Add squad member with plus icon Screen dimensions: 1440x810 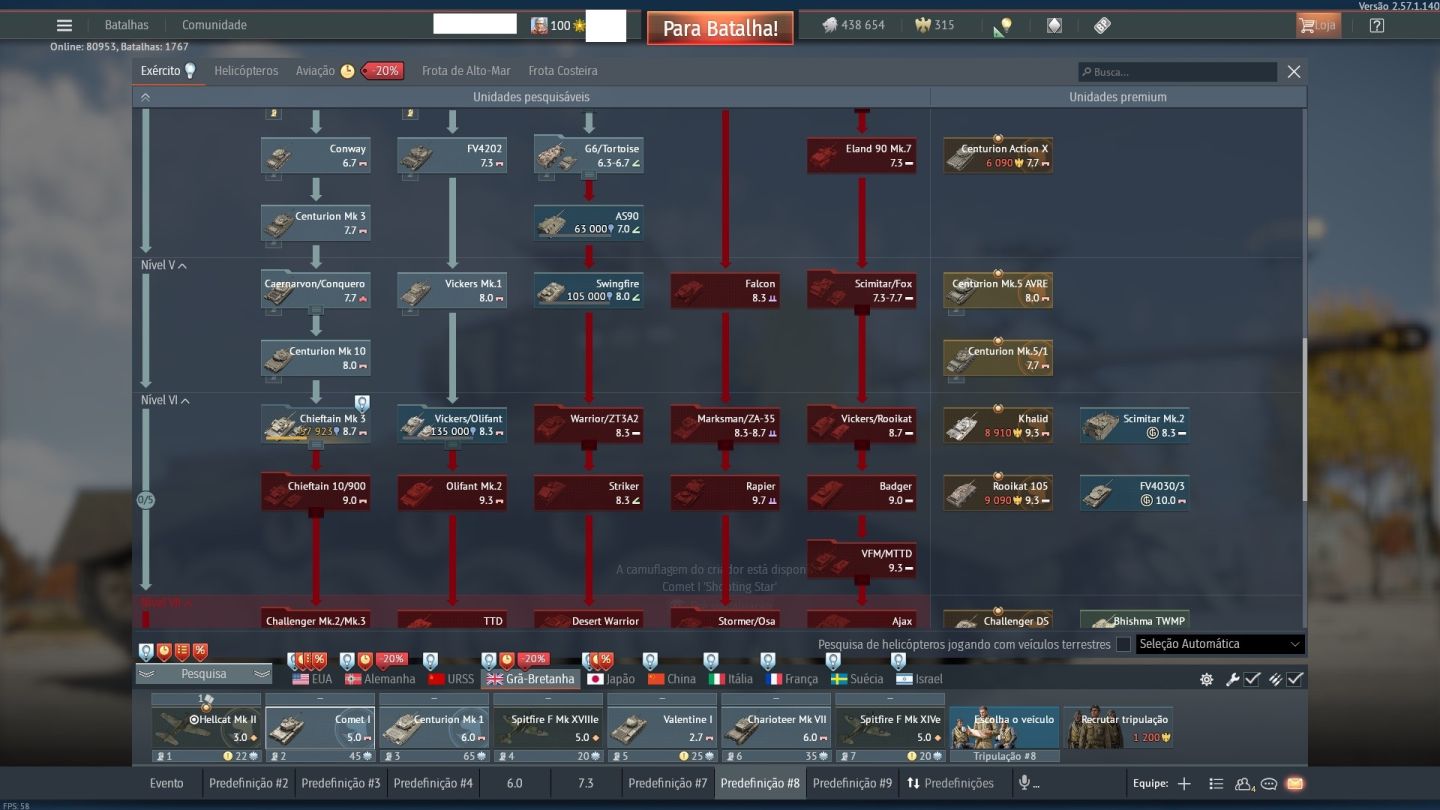tap(1184, 783)
